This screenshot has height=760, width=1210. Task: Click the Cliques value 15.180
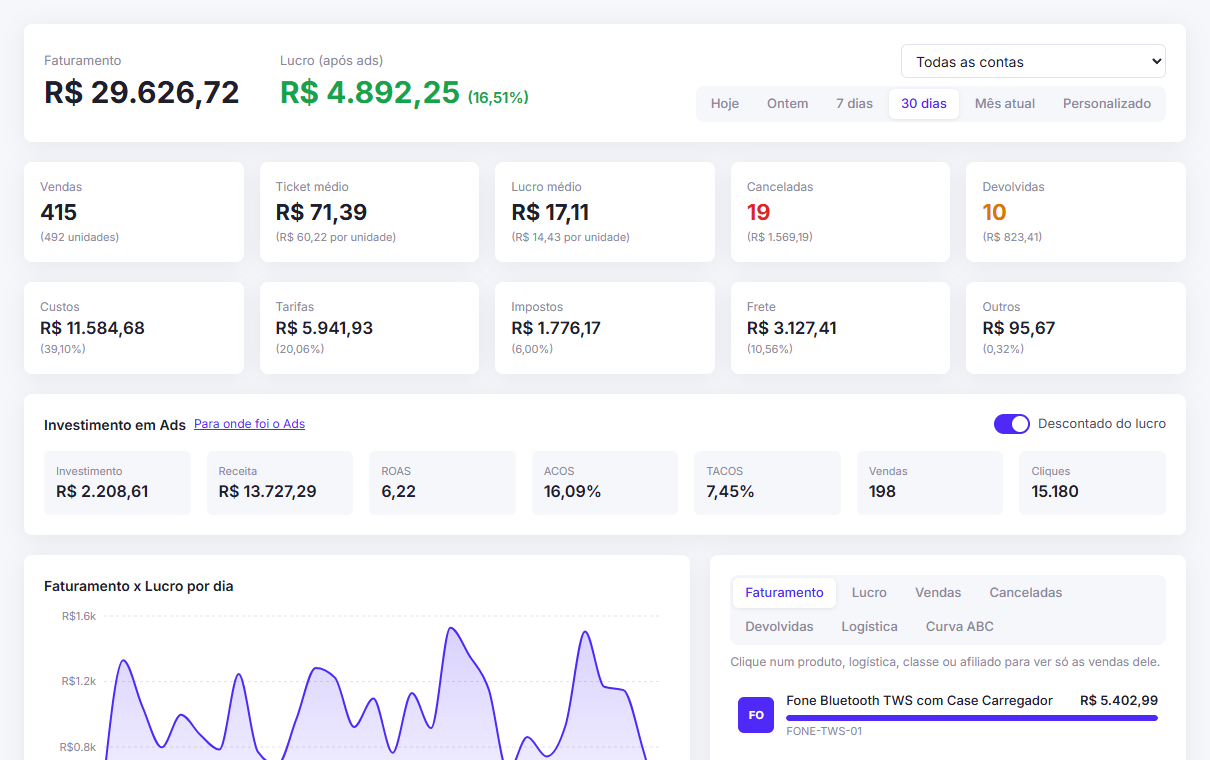pyautogui.click(x=1055, y=492)
